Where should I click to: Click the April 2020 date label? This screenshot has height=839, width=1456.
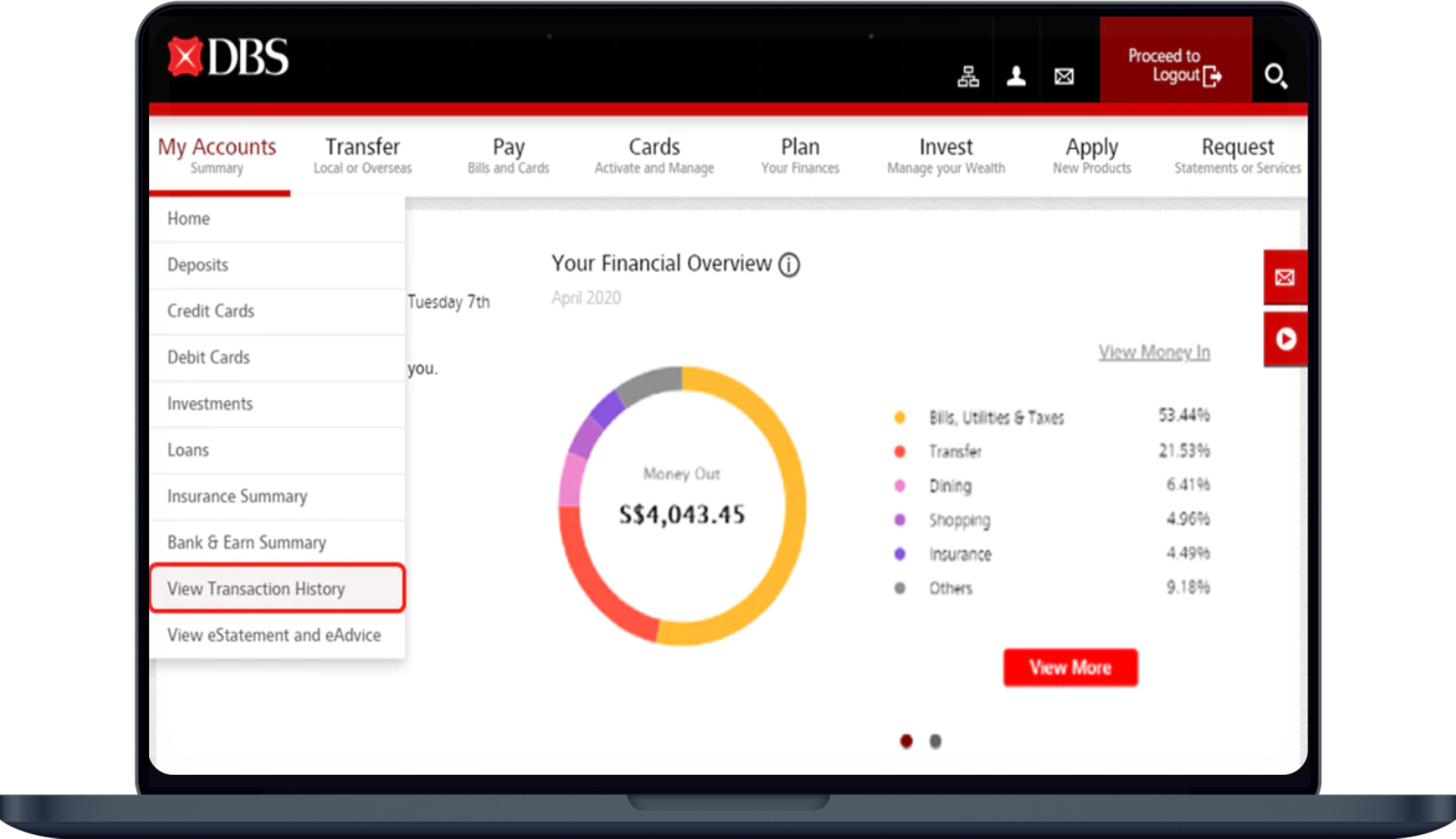pos(586,298)
